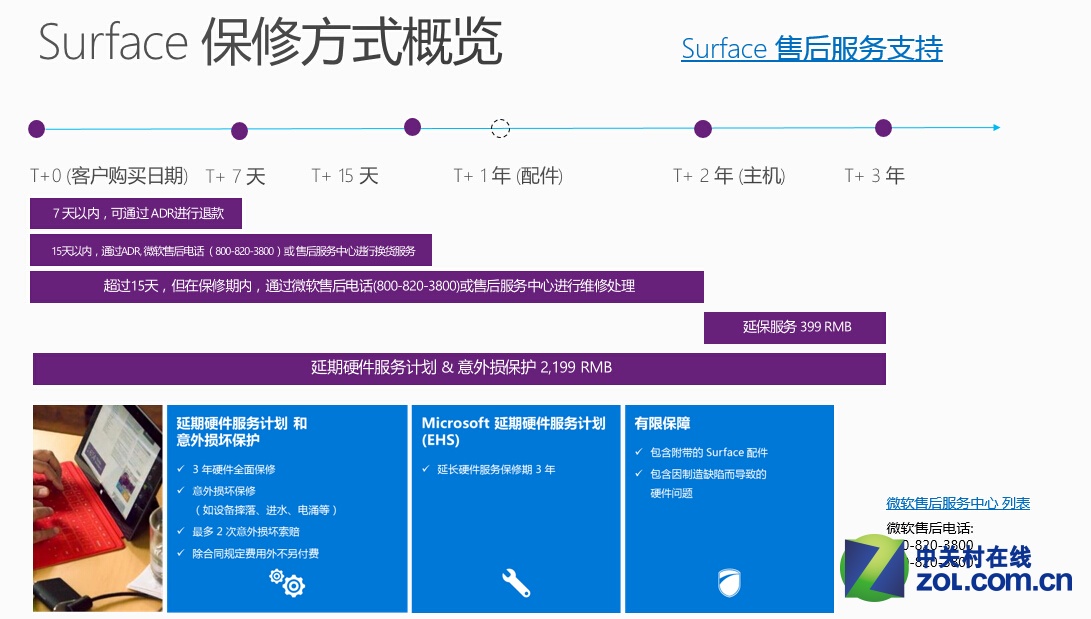This screenshot has width=1091, height=619.
Task: Click the T+ 15 天 label
Action: (345, 176)
